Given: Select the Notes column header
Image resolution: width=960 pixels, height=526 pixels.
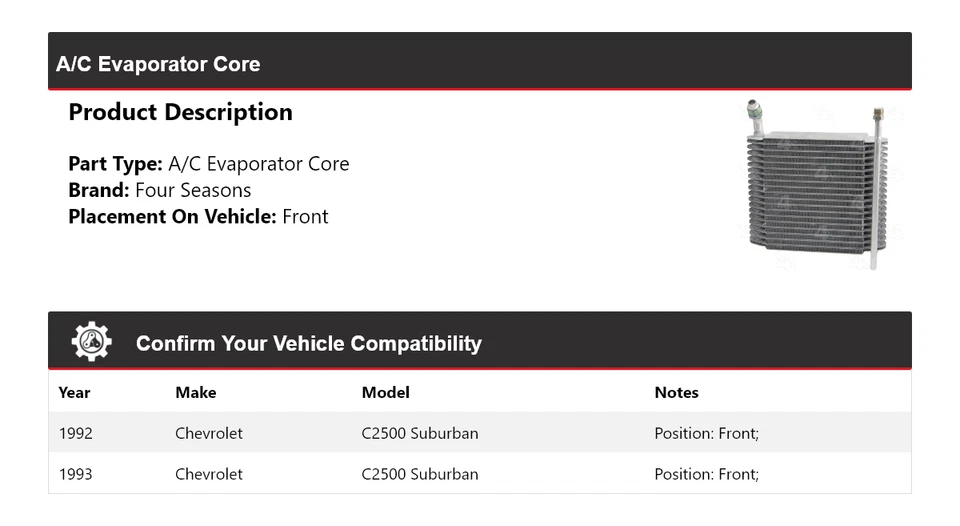Looking at the screenshot, I should pos(676,392).
